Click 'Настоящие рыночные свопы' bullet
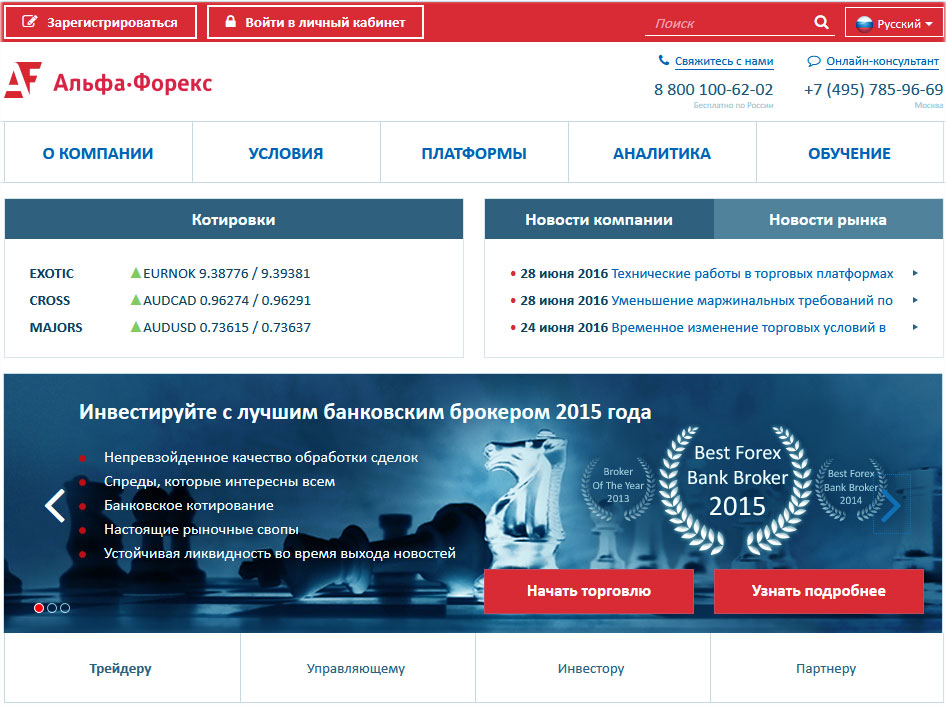The image size is (946, 707). pos(202,529)
